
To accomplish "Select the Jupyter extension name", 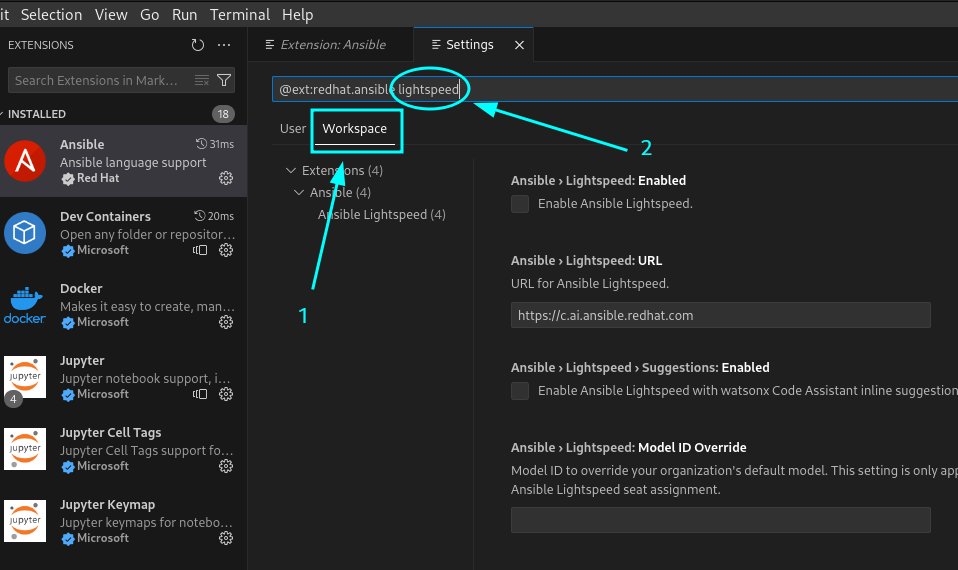I will (x=82, y=360).
